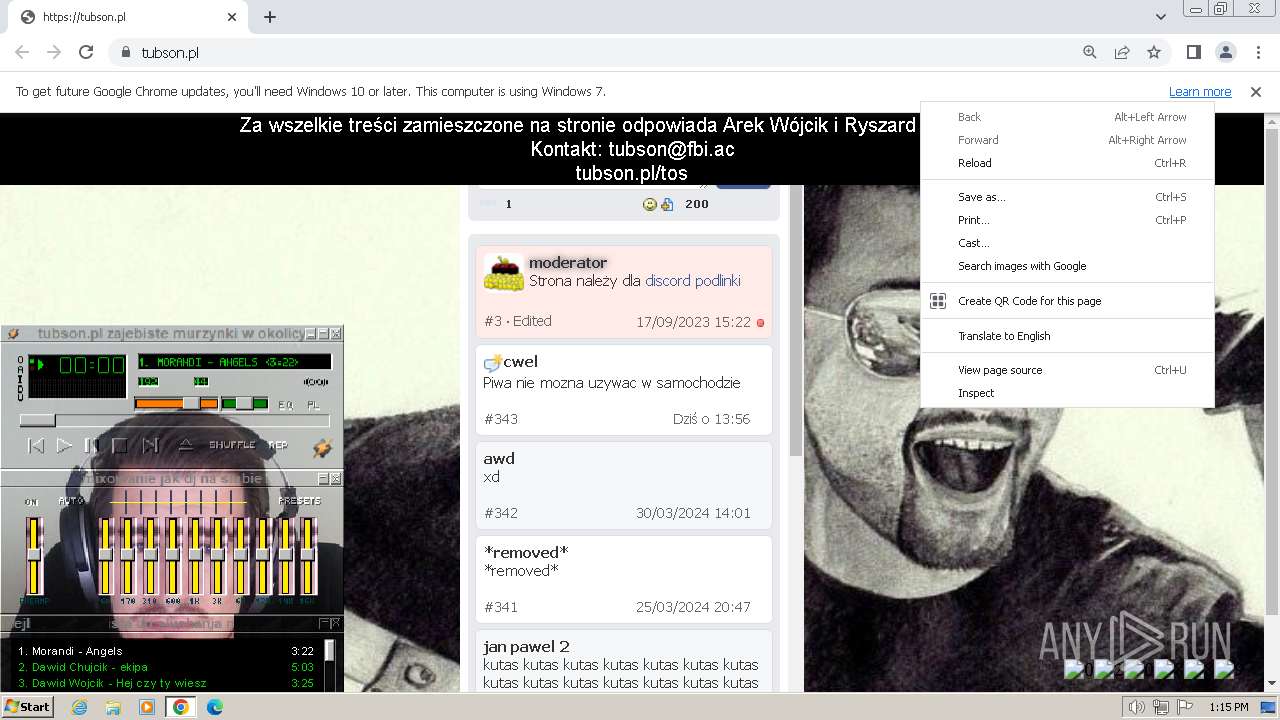The image size is (1280, 720).
Task: Click the moderator username
Action: (x=568, y=263)
